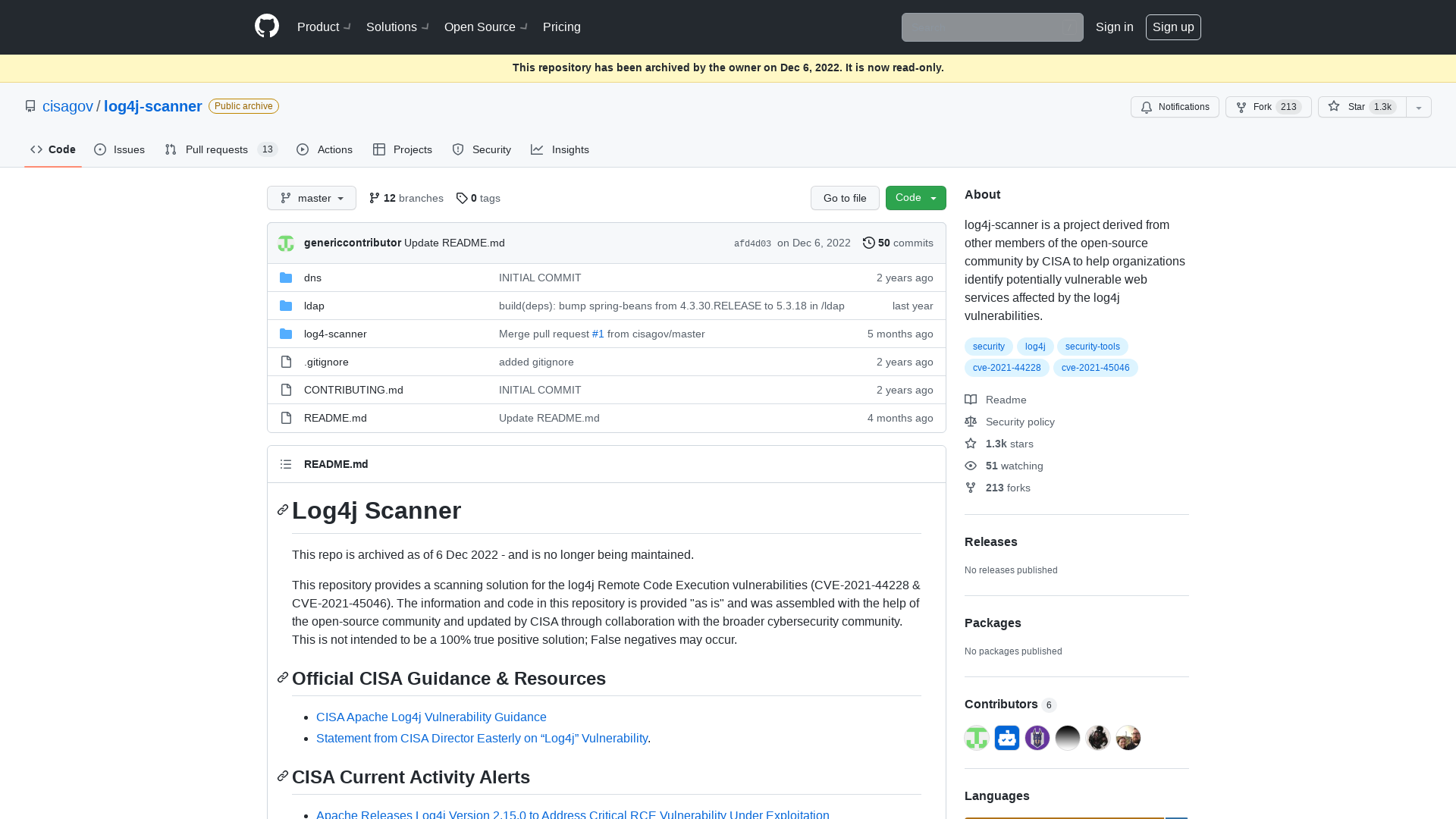Expand the green Code dropdown button
This screenshot has height=819, width=1456.
point(916,198)
